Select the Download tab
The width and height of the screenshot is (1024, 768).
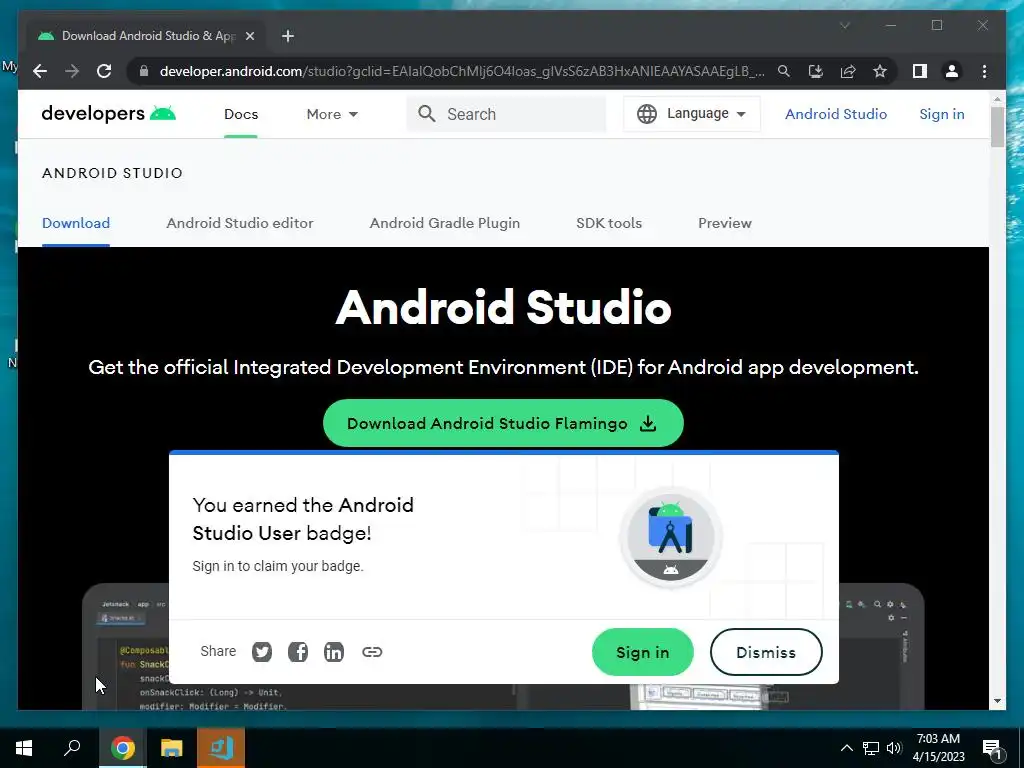point(76,223)
